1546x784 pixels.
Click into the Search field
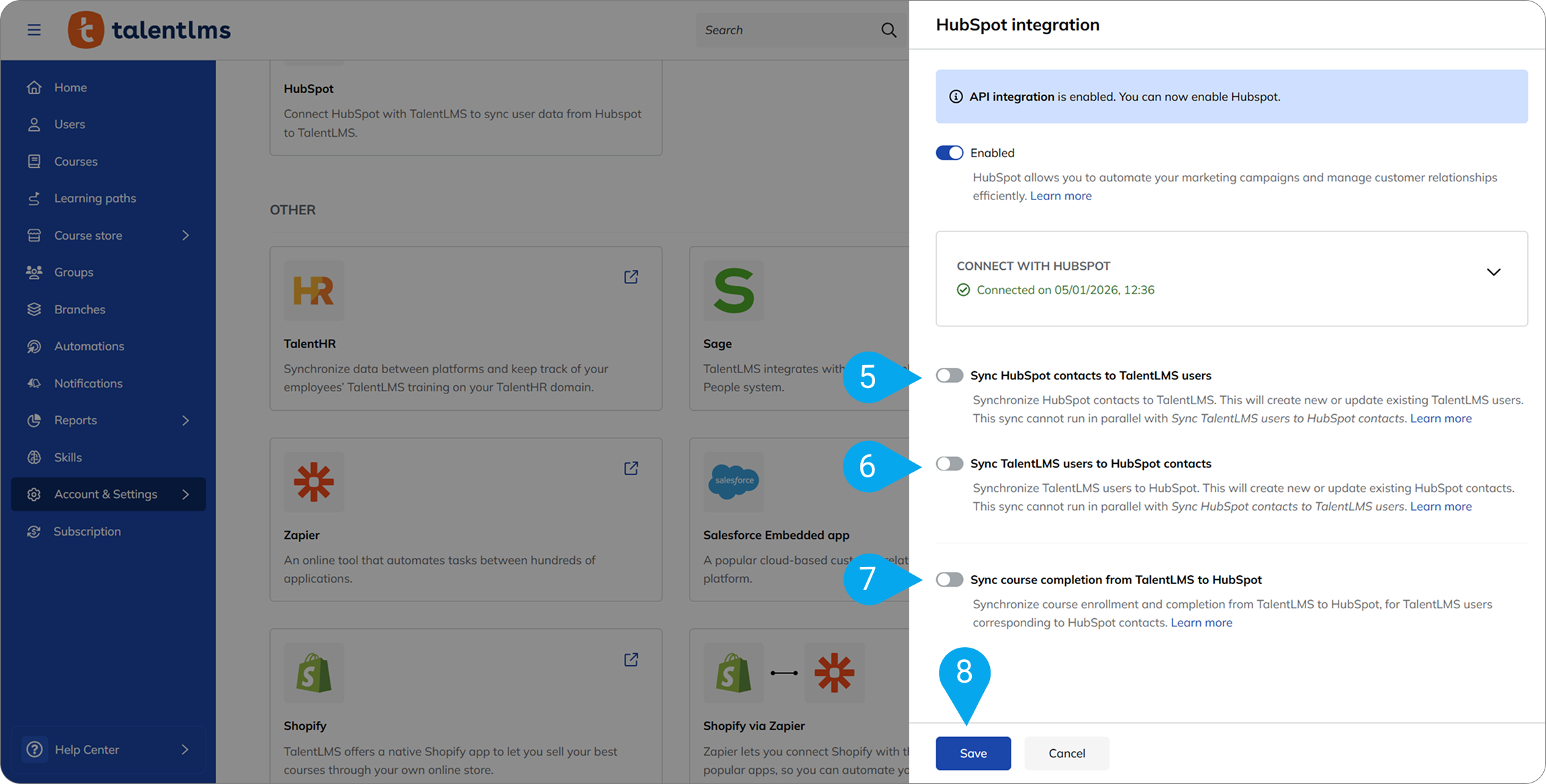(786, 30)
